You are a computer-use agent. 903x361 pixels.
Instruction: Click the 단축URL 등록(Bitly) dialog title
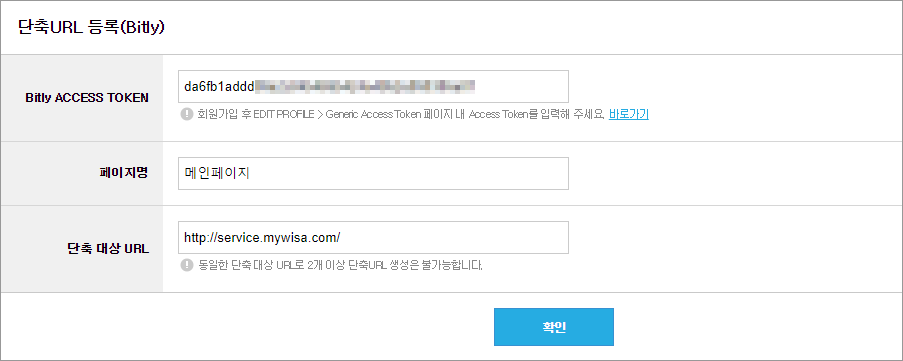coord(92,28)
